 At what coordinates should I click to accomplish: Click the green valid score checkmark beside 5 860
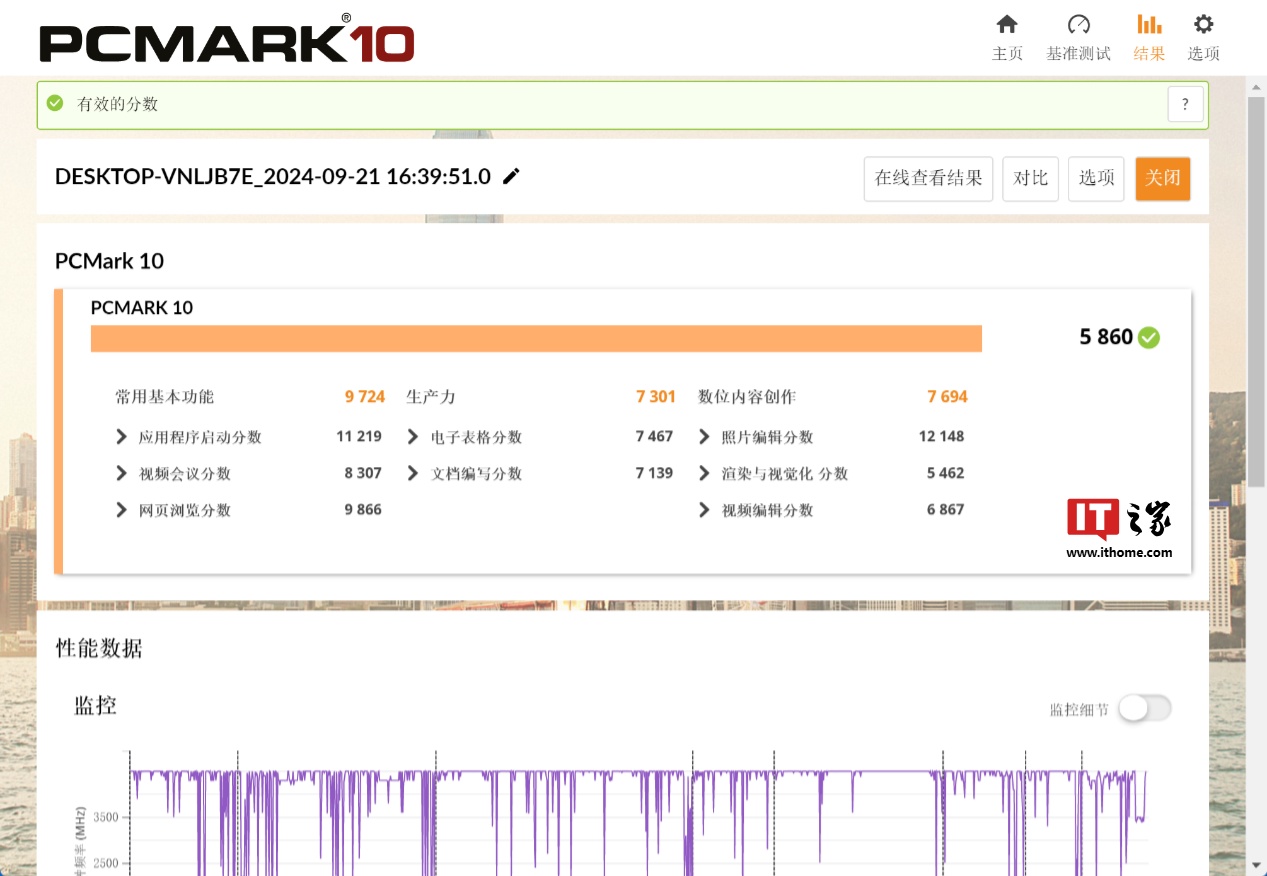click(x=1149, y=338)
